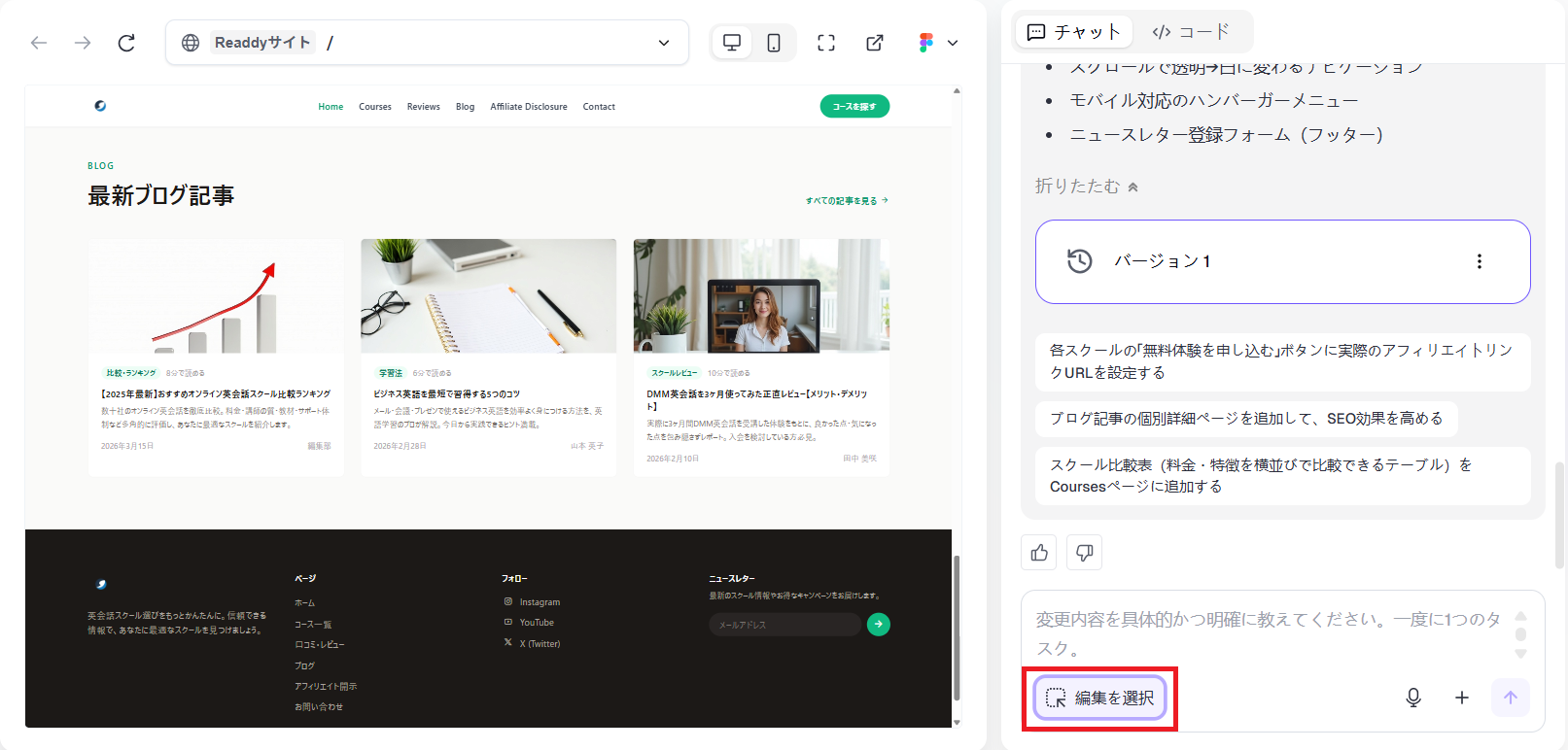Click the newsletter メールアドレス field
Screen dimensions: 1568x750
785,625
